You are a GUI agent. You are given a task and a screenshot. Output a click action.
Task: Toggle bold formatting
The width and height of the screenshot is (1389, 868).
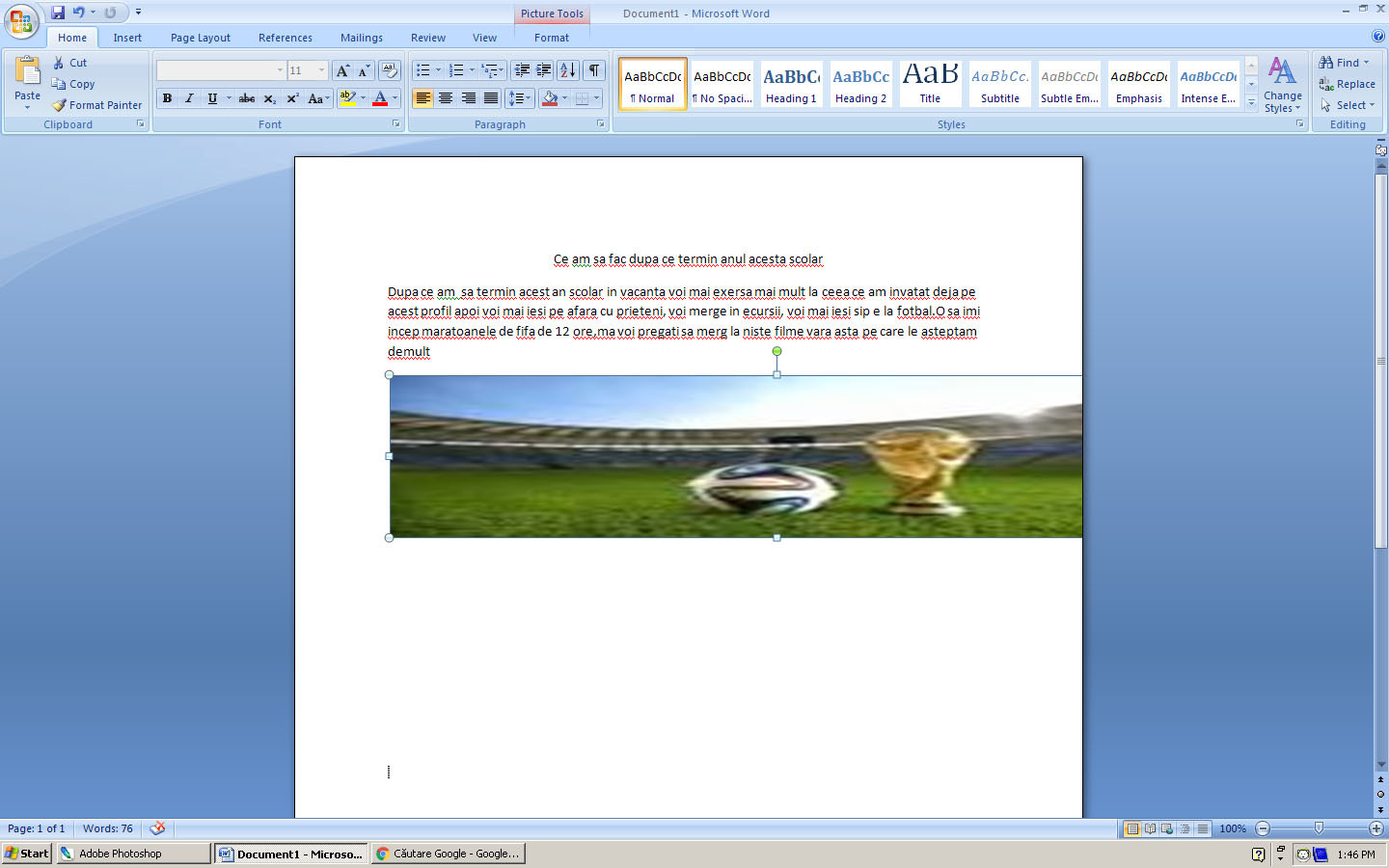[x=167, y=98]
